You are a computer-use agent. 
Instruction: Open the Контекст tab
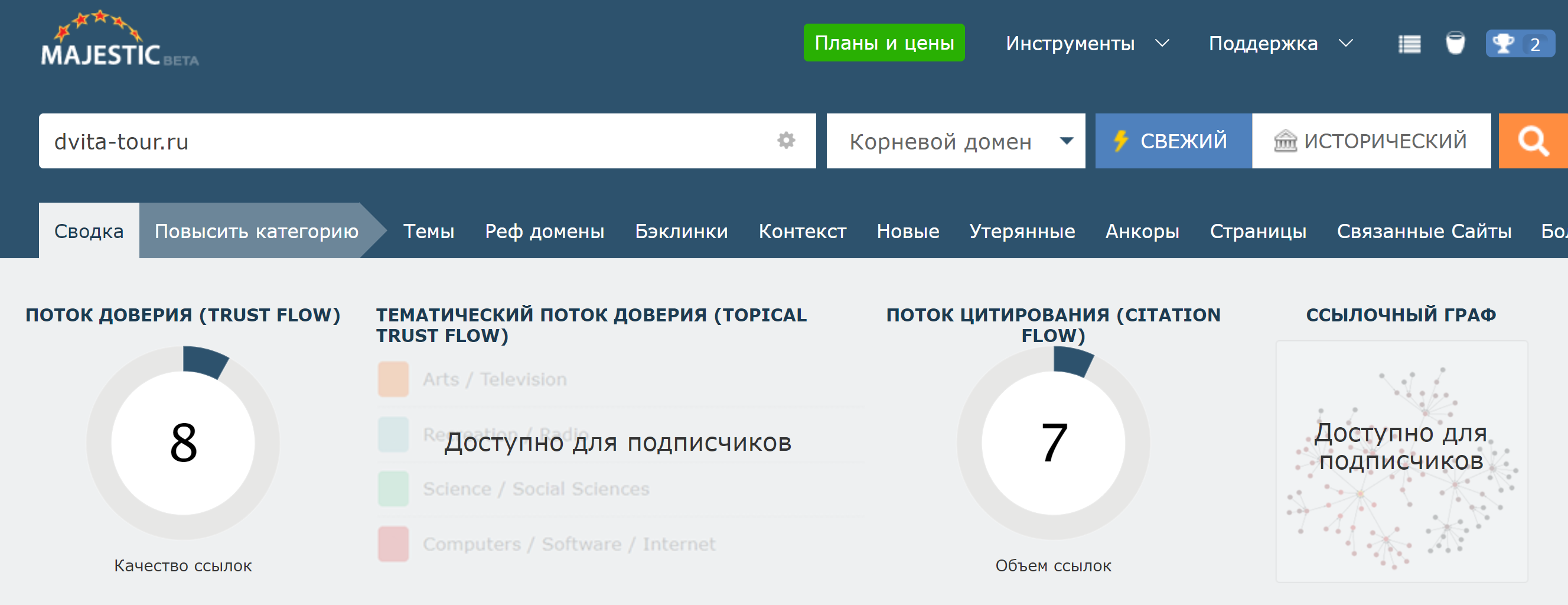(x=802, y=231)
